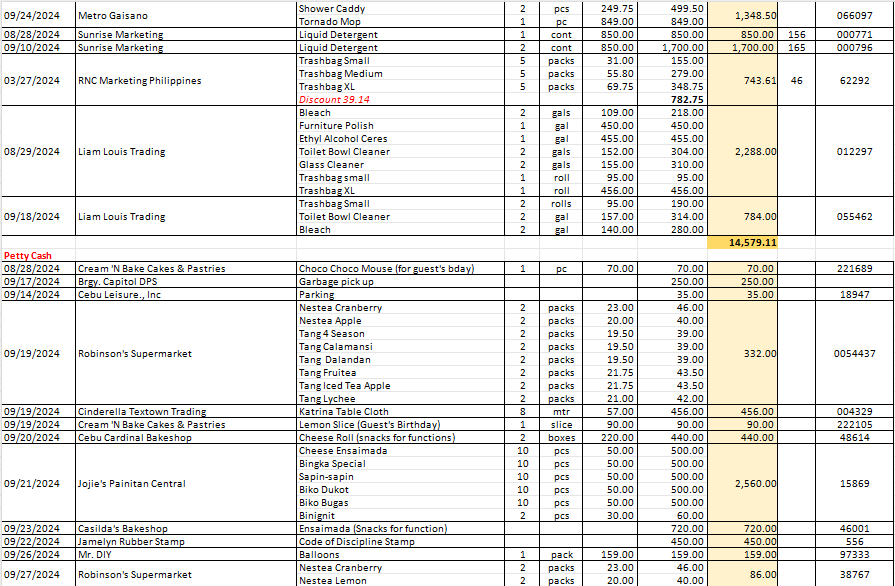The height and width of the screenshot is (586, 895).
Task: Click RNC Marketing Philippines supplier cell
Action: point(186,80)
